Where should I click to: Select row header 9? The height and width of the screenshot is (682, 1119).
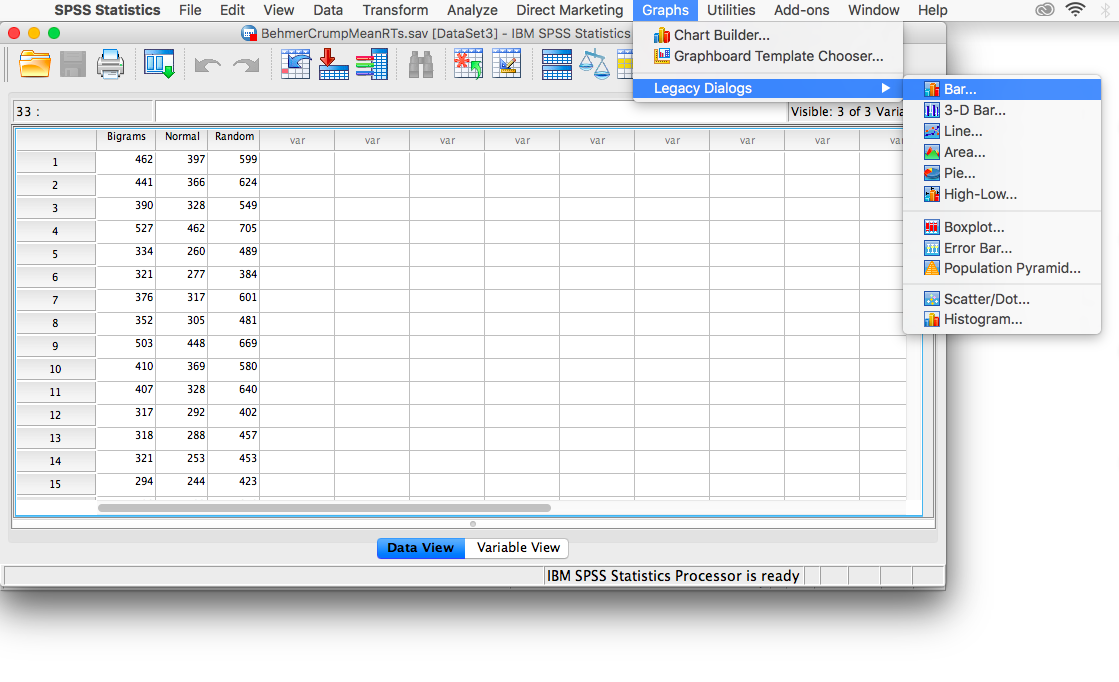point(56,346)
